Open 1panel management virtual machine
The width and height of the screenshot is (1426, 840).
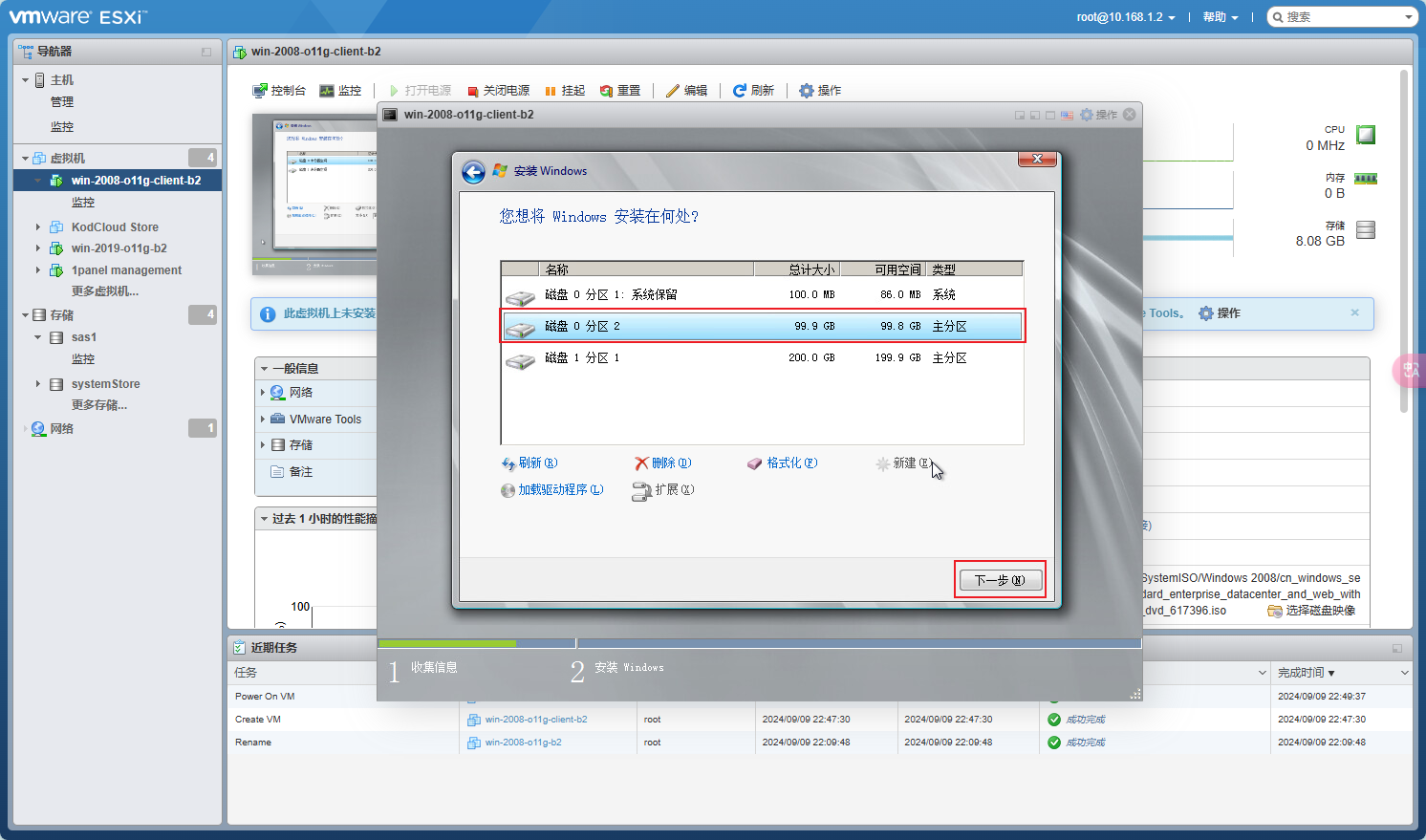click(126, 270)
